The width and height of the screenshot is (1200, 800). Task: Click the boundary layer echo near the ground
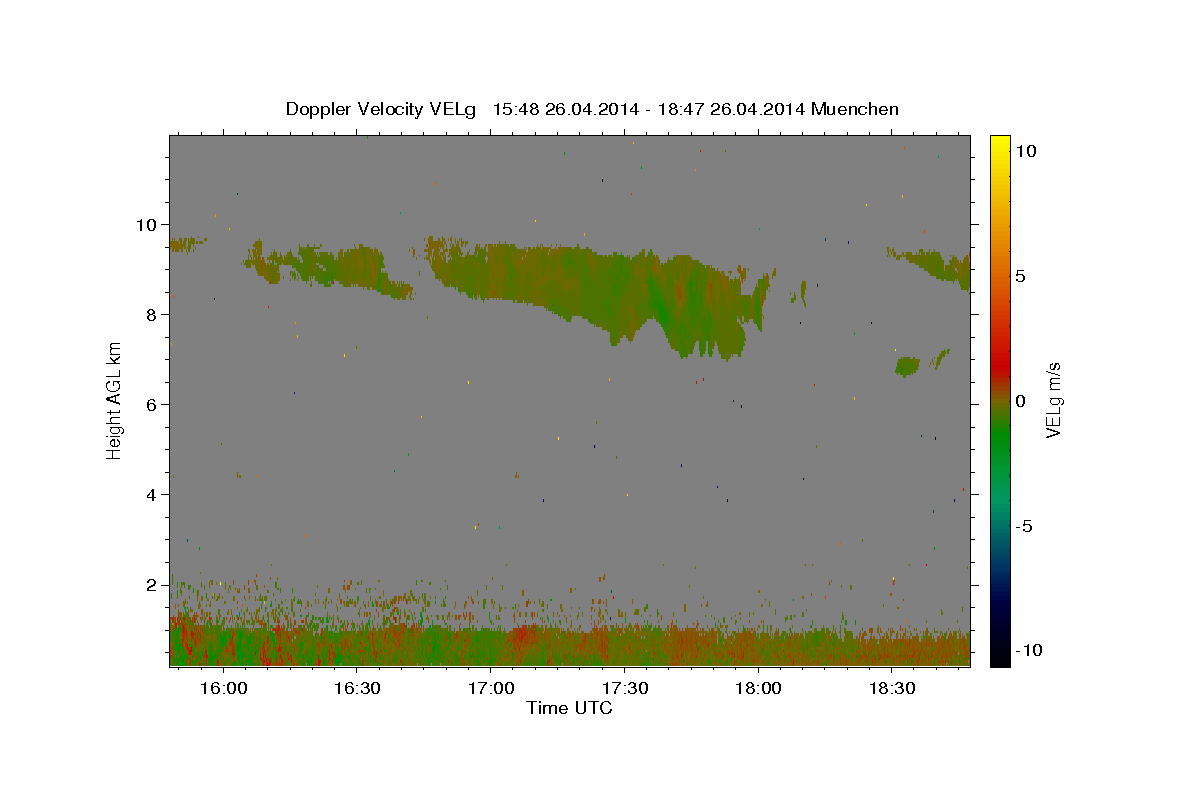point(569,646)
